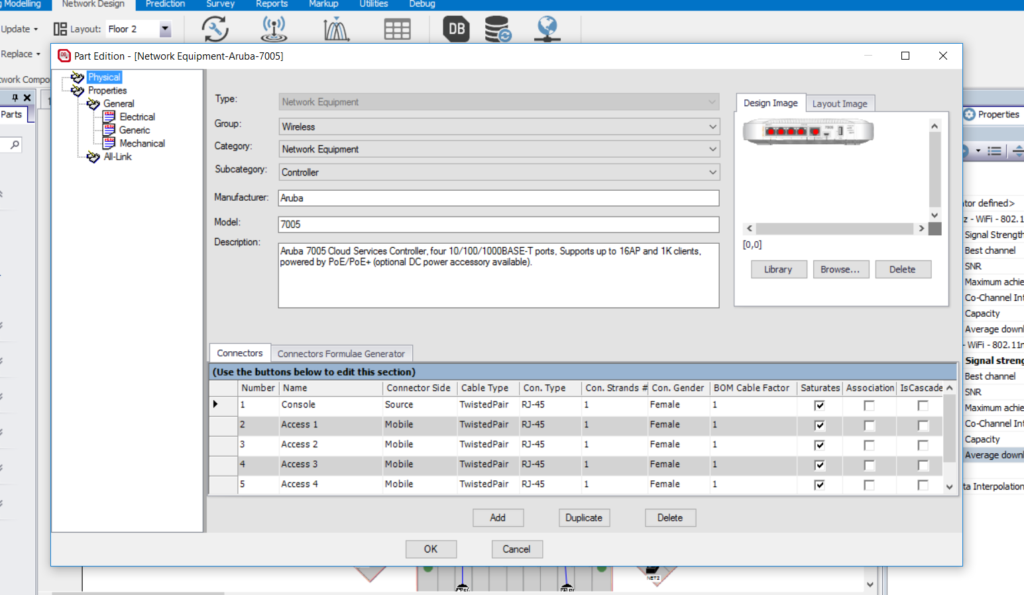The image size is (1024, 595).
Task: Open the DB database icon
Action: click(456, 29)
